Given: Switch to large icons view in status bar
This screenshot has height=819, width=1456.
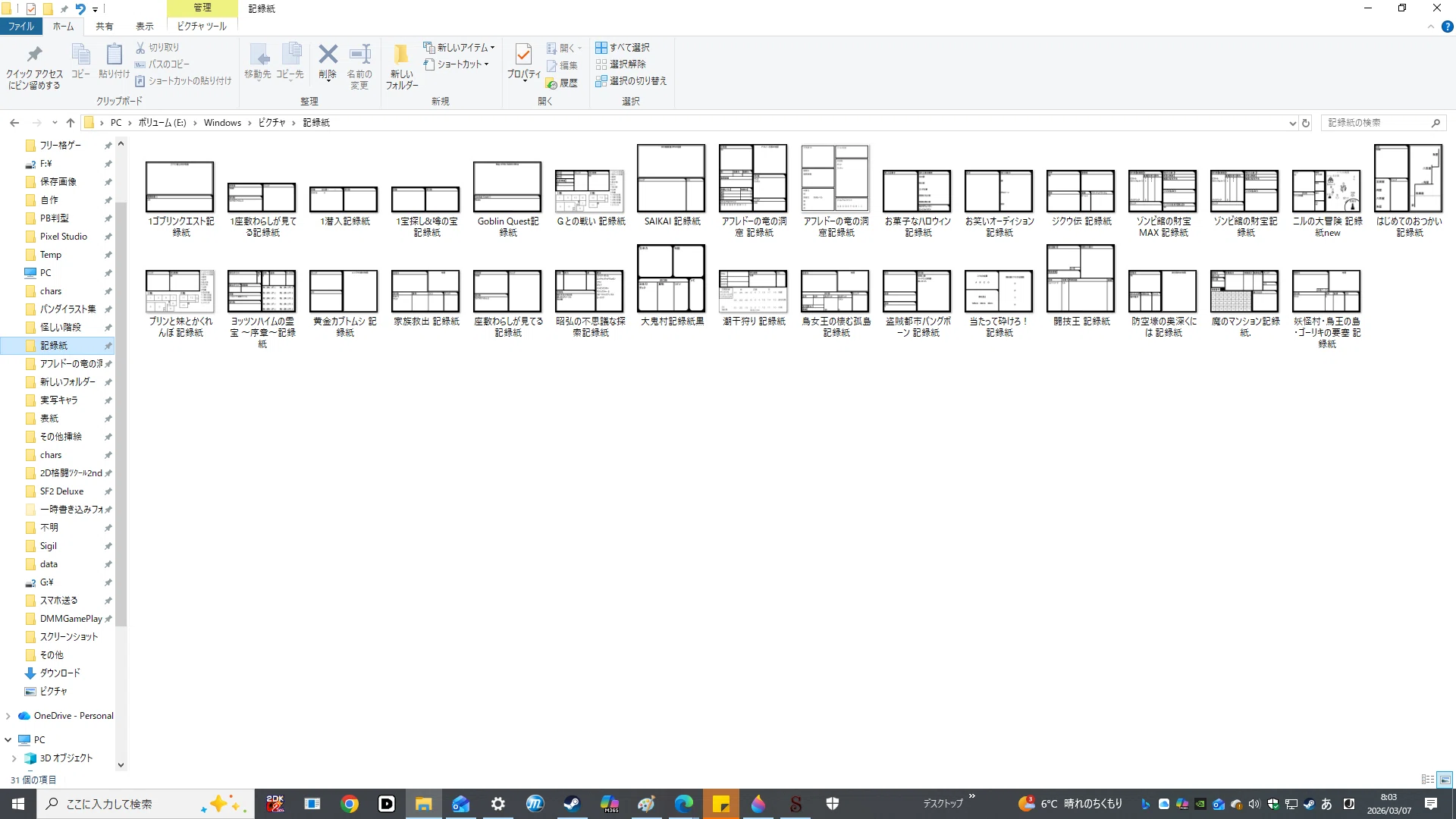Looking at the screenshot, I should click(1445, 780).
